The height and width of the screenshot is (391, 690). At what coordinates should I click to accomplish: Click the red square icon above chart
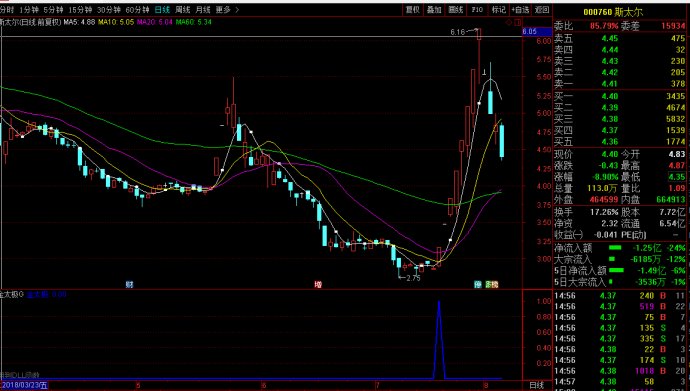pyautogui.click(x=518, y=22)
